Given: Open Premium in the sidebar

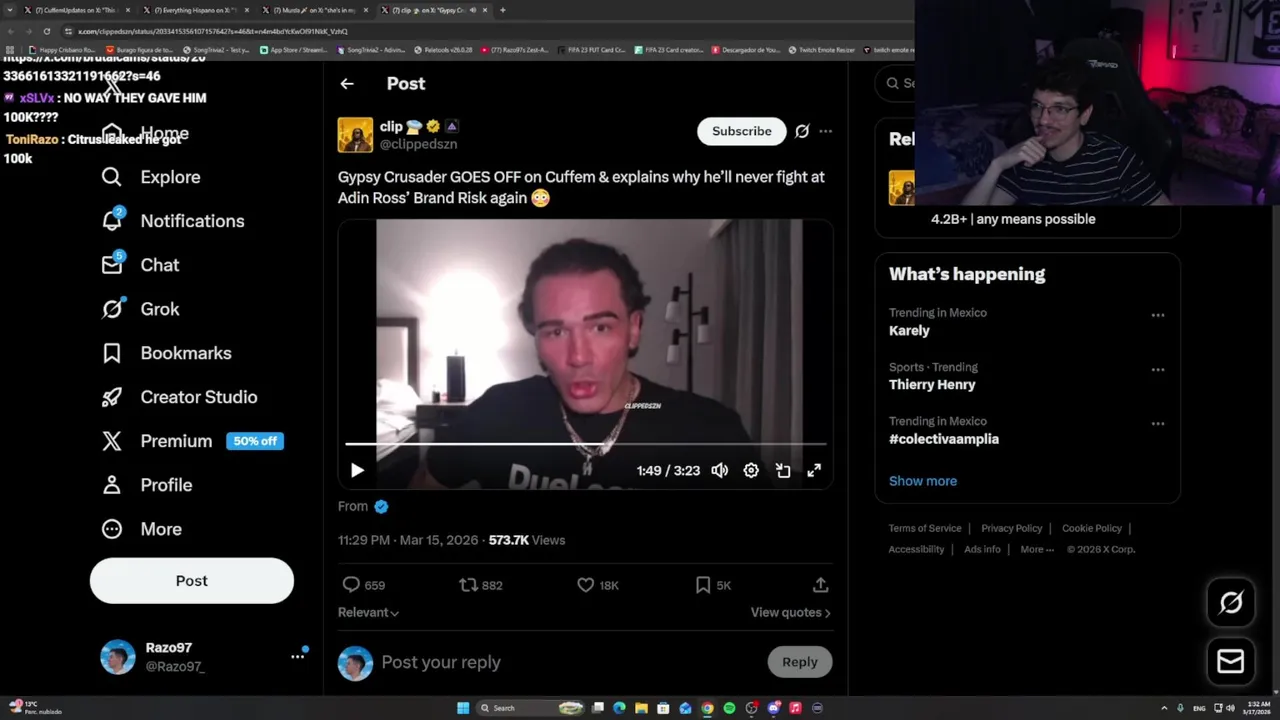Looking at the screenshot, I should pyautogui.click(x=156, y=441).
